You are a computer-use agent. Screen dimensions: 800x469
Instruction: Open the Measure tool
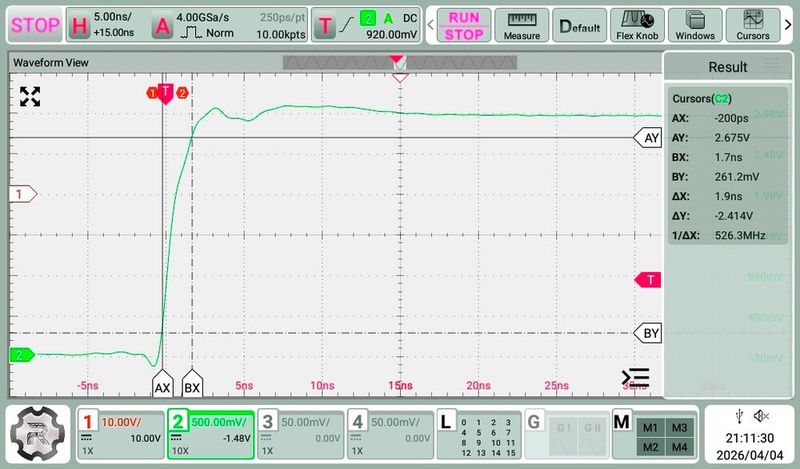521,26
